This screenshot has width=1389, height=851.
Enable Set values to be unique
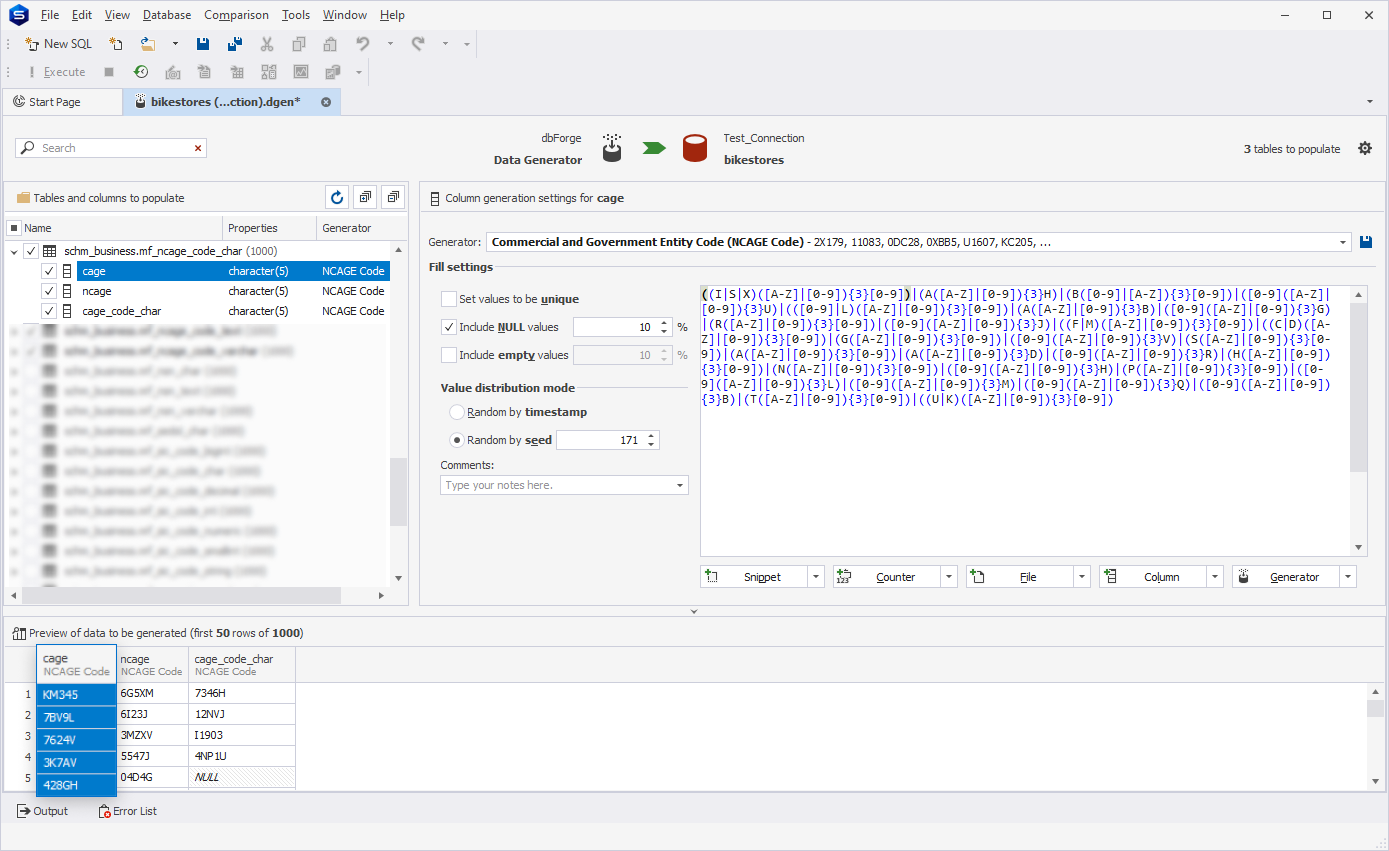448,299
